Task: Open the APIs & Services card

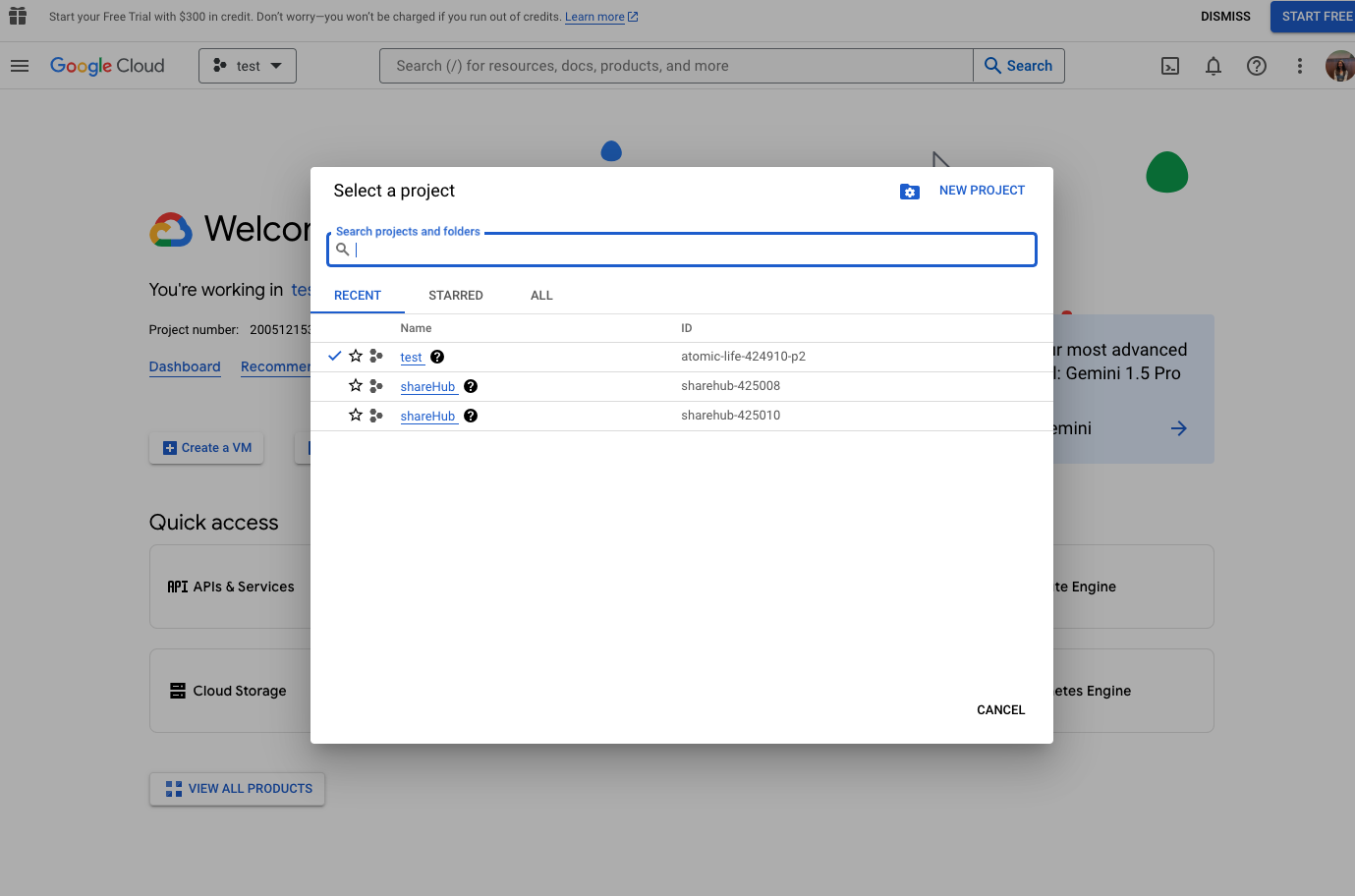Action: [230, 587]
